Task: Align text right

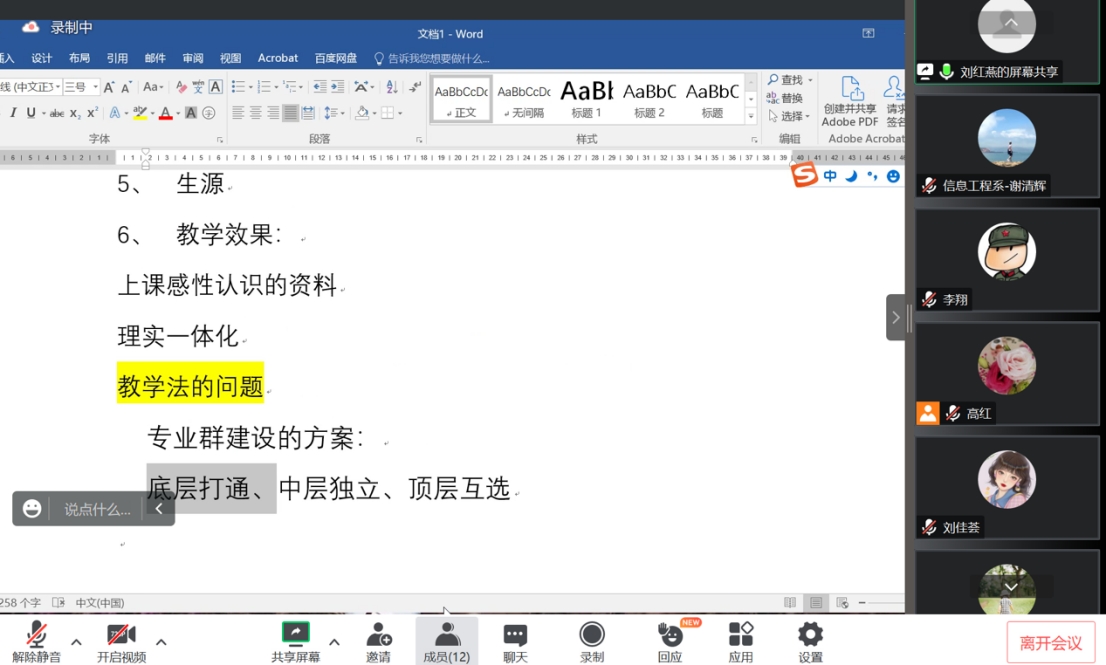Action: (x=273, y=113)
